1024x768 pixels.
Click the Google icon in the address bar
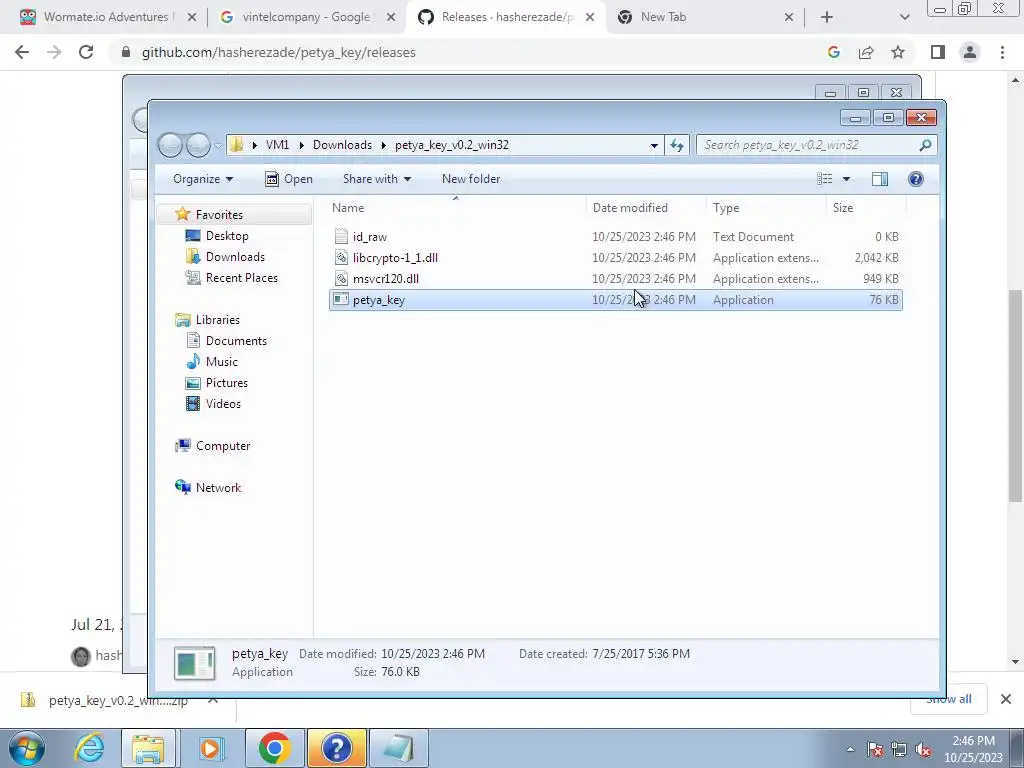click(x=834, y=52)
